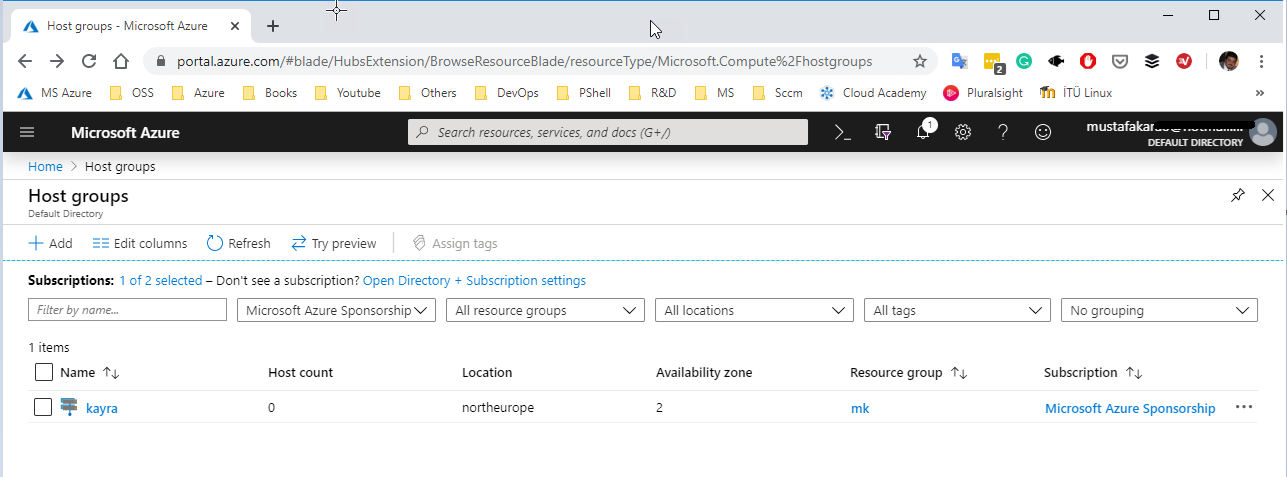1287x477 pixels.
Task: Tick the select-all checkbox in table header
Action: 44,372
